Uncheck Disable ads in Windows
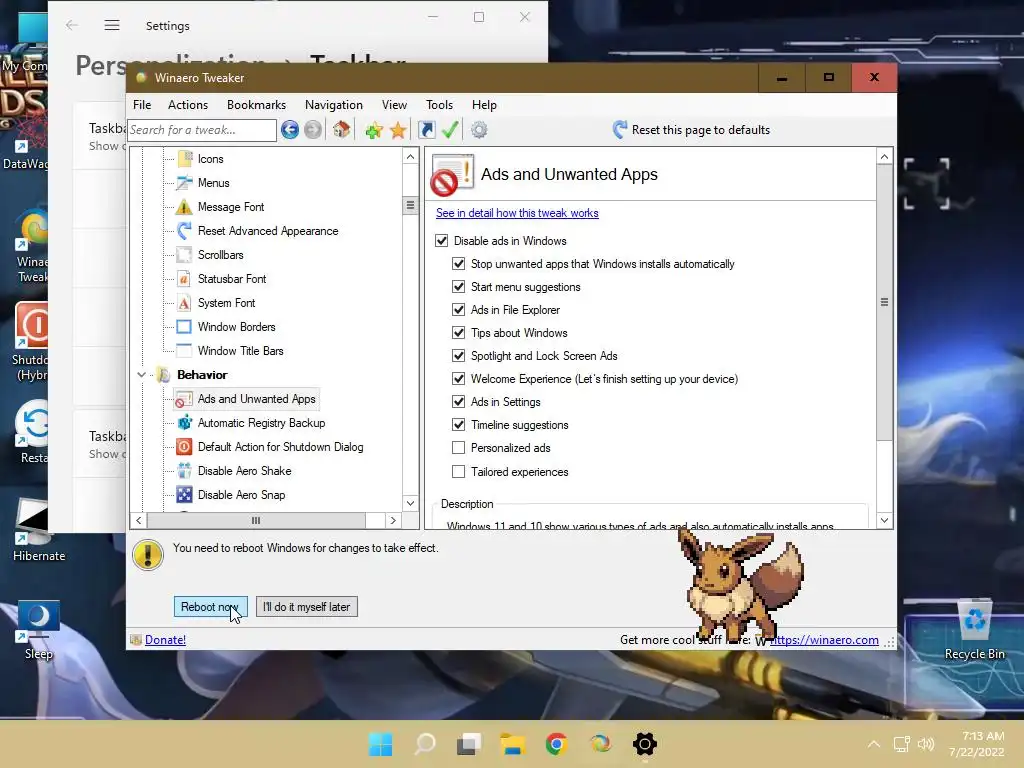This screenshot has height=768, width=1024. tap(442, 241)
